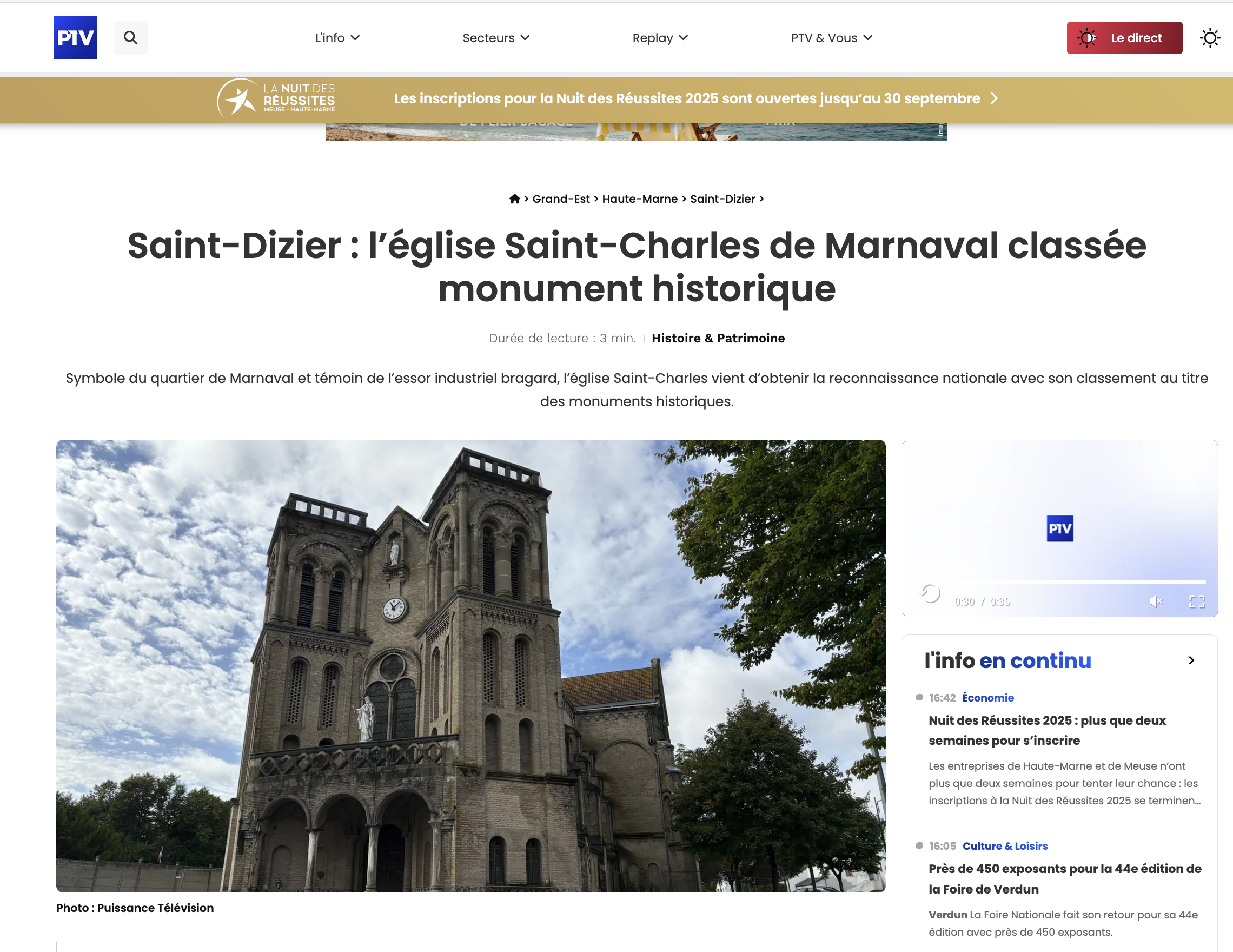Select the Économie tag at 16:42
This screenshot has height=952, width=1233.
coord(987,697)
